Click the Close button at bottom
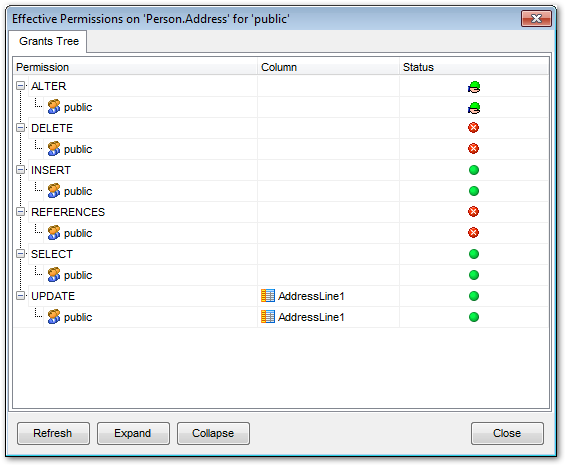Viewport: 566px width, 466px height. pos(507,433)
